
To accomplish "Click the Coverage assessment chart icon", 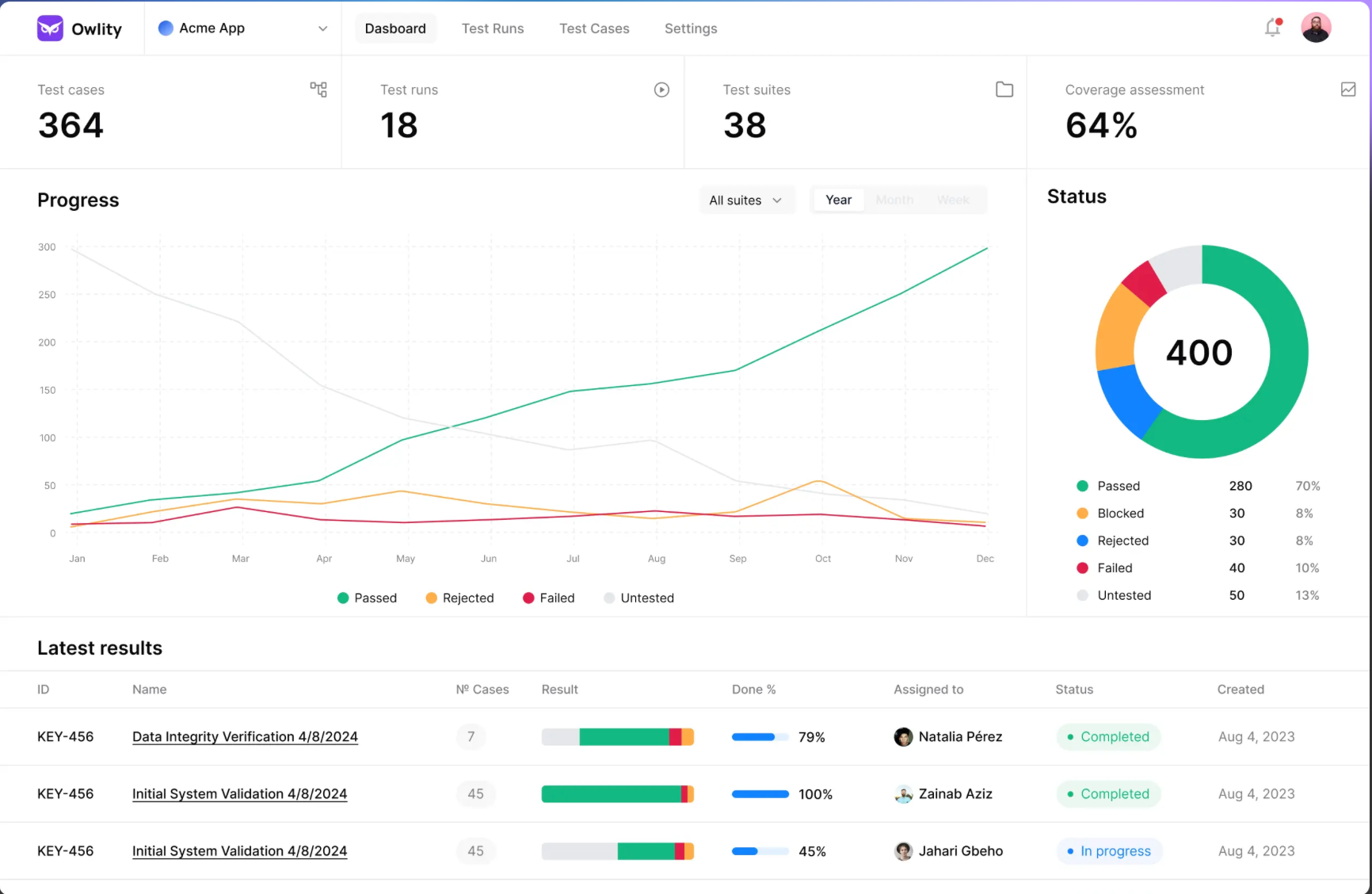I will 1347,90.
